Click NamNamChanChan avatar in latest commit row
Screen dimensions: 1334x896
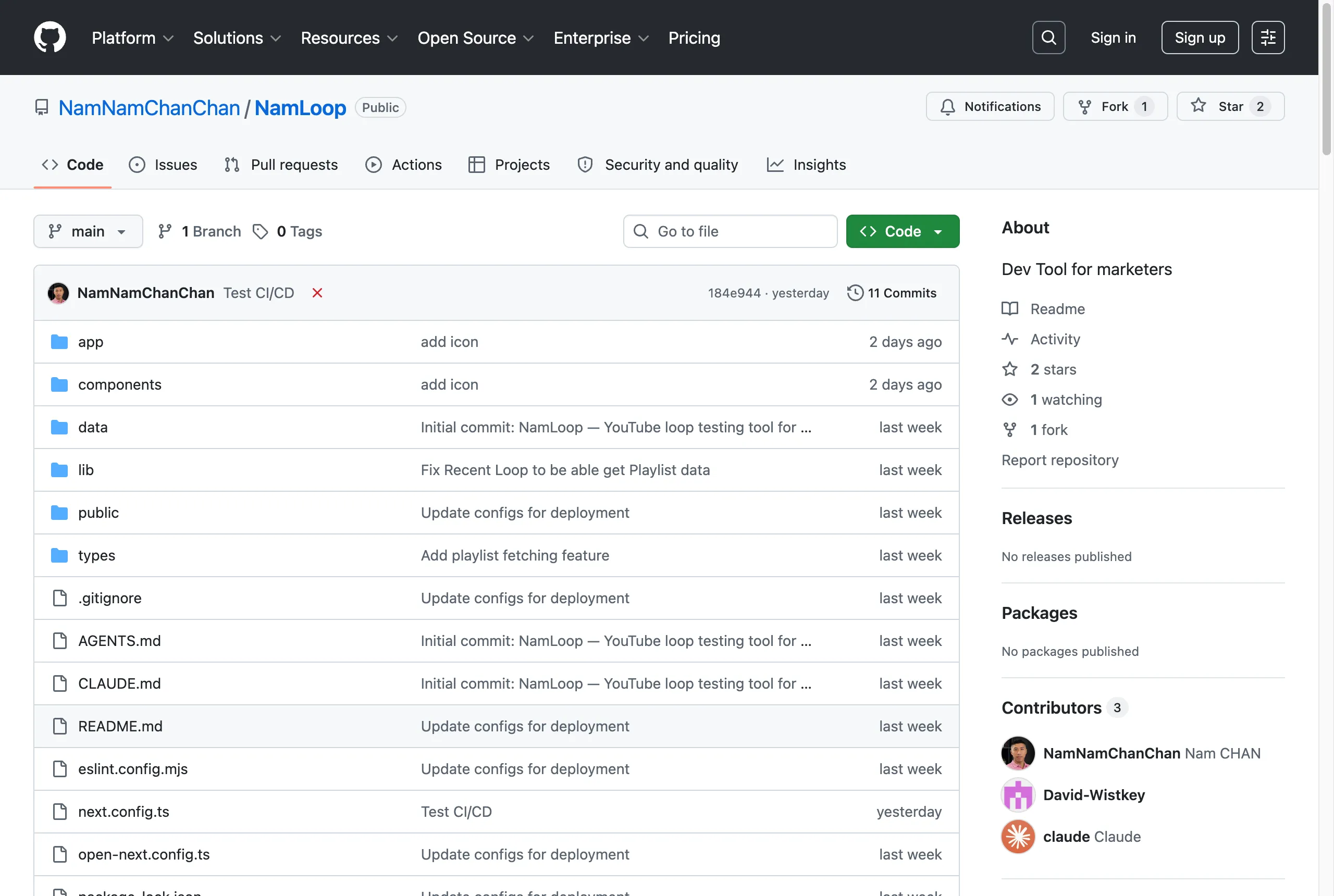[58, 293]
